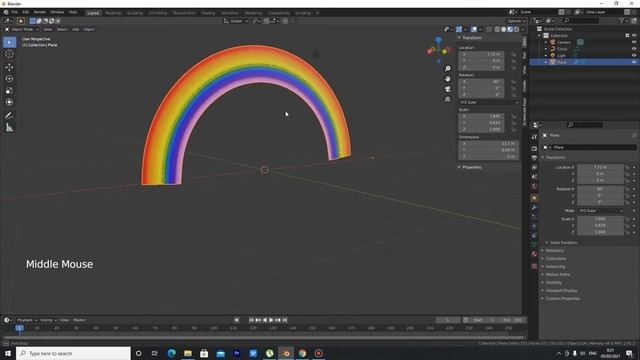Open the Edit menu

pyautogui.click(x=26, y=12)
